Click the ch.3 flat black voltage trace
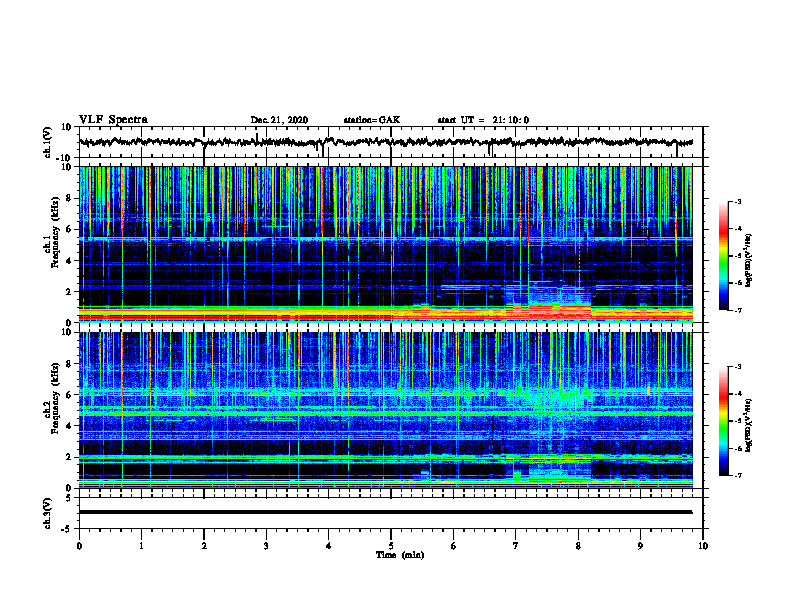The width and height of the screenshot is (792, 612). [x=385, y=512]
